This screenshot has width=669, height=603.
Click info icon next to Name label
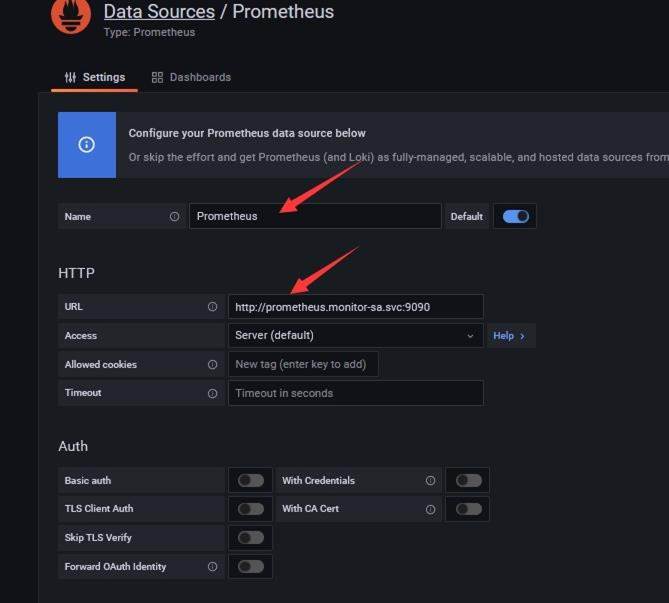[x=175, y=216]
